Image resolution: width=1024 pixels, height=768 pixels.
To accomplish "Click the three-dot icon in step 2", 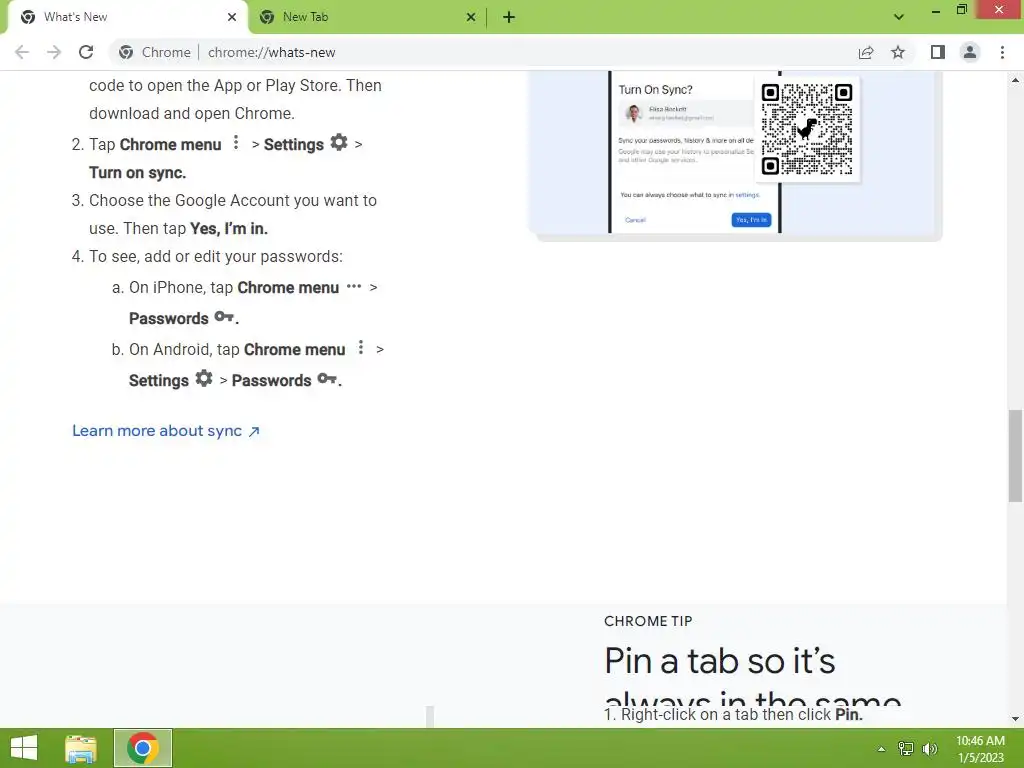I will tap(236, 142).
